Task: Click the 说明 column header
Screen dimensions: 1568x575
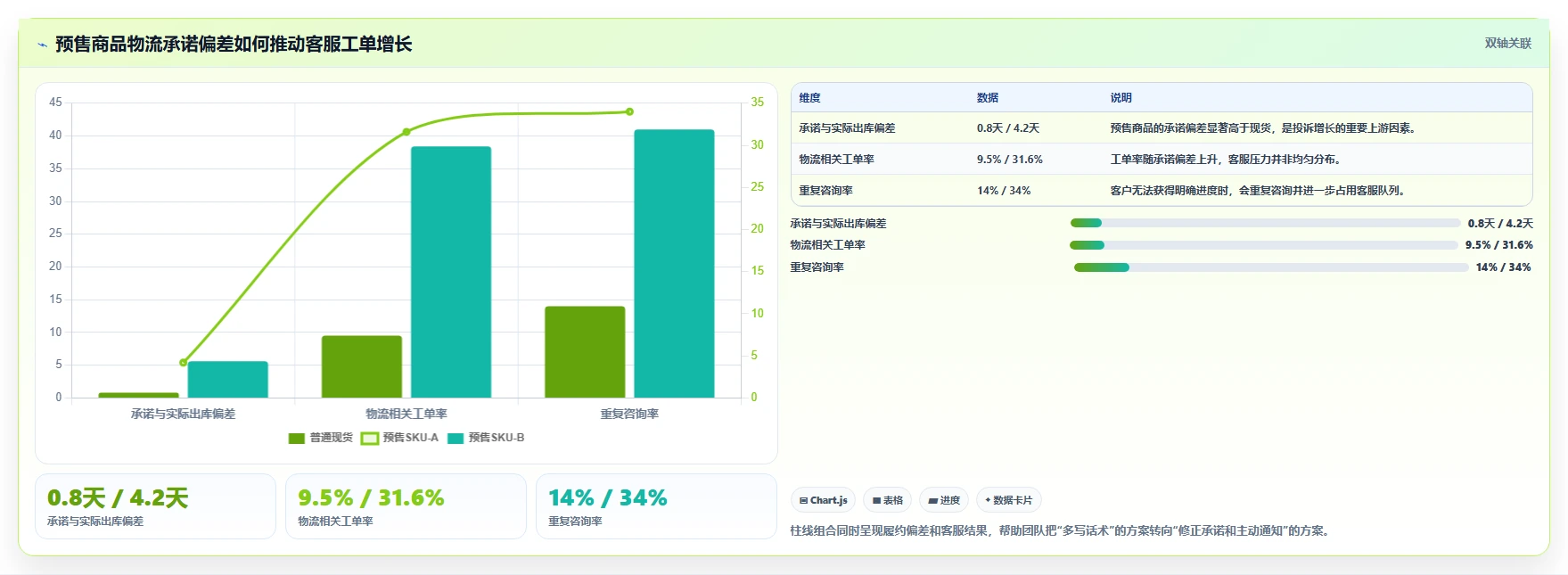Action: pos(1121,98)
